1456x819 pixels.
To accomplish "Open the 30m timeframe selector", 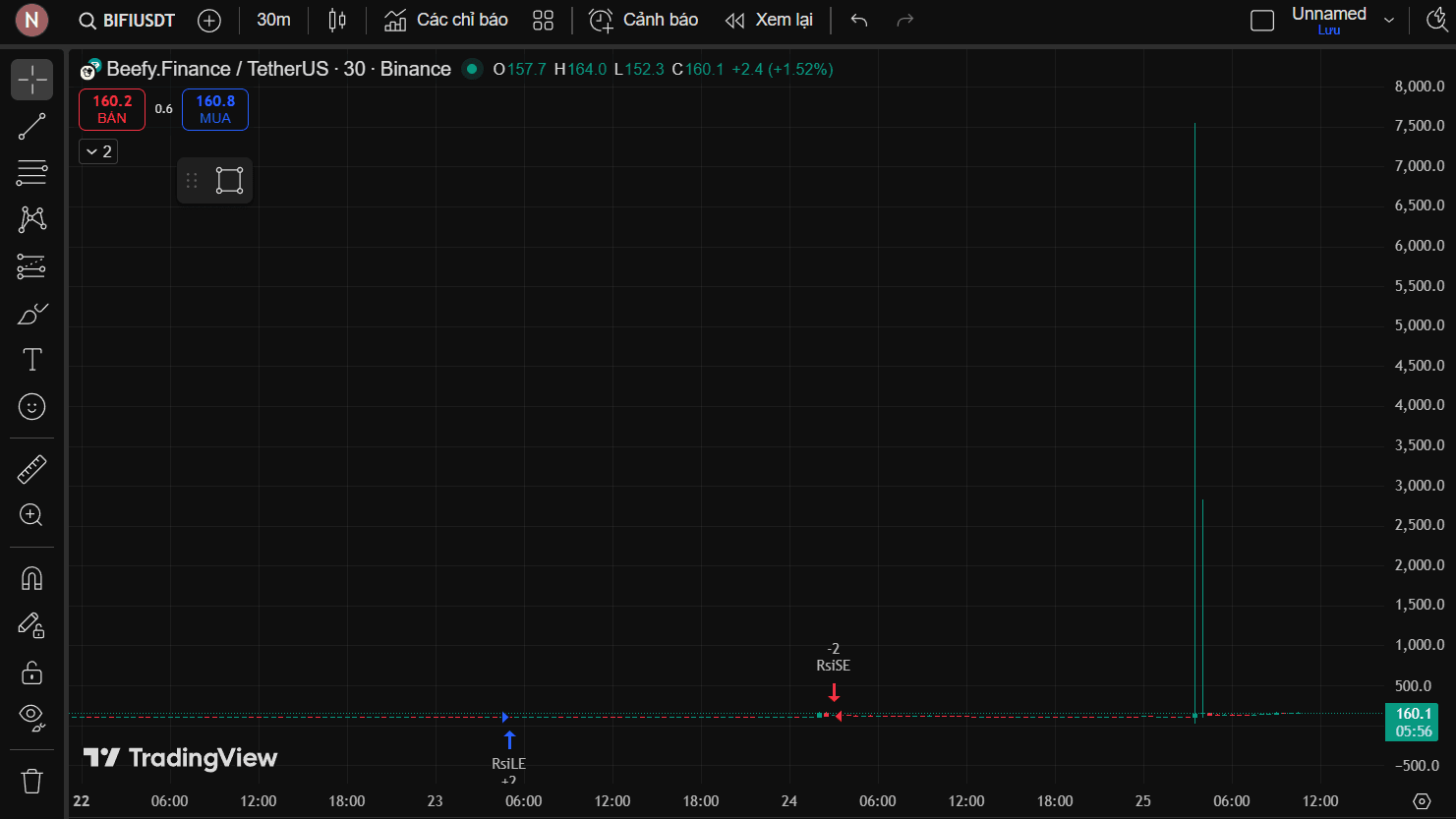I will pos(273,20).
